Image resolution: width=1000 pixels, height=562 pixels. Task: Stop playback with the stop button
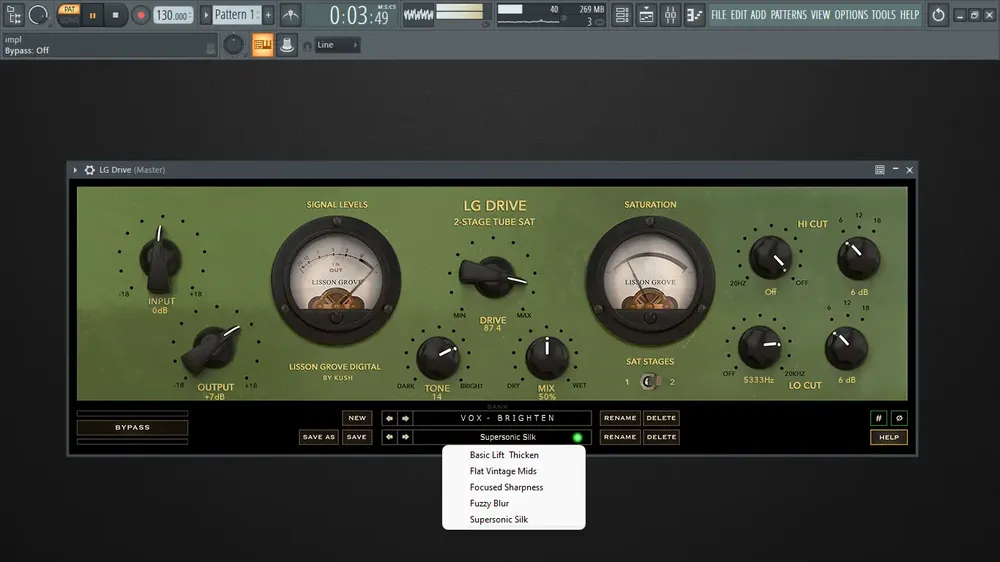click(x=115, y=15)
